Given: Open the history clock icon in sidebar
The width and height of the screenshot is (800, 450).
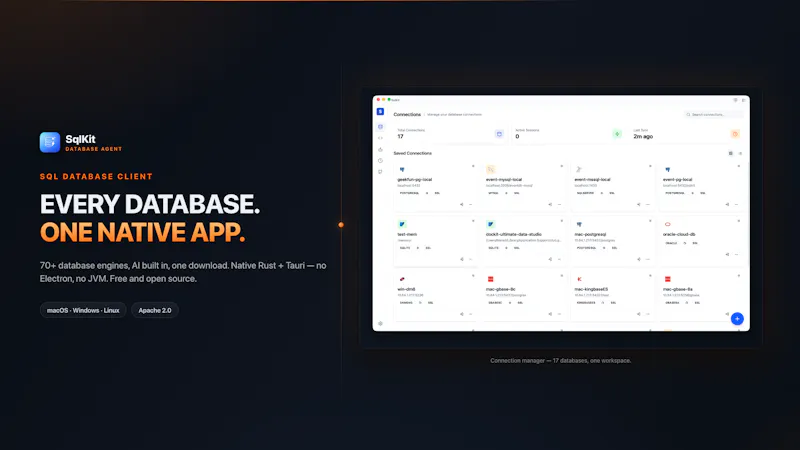Looking at the screenshot, I should pyautogui.click(x=380, y=161).
